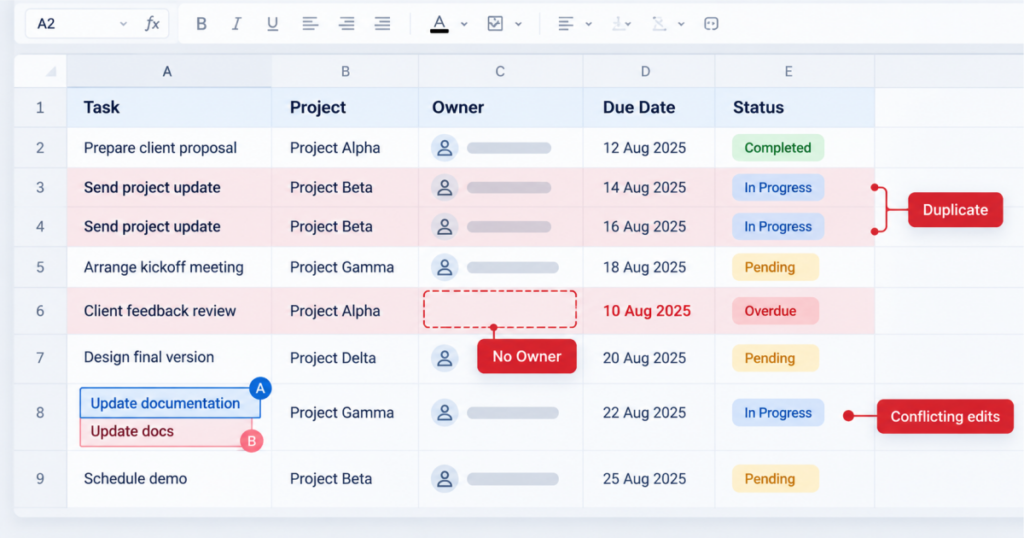
Task: Select the 25 Aug 2025 cell
Action: 648,479
